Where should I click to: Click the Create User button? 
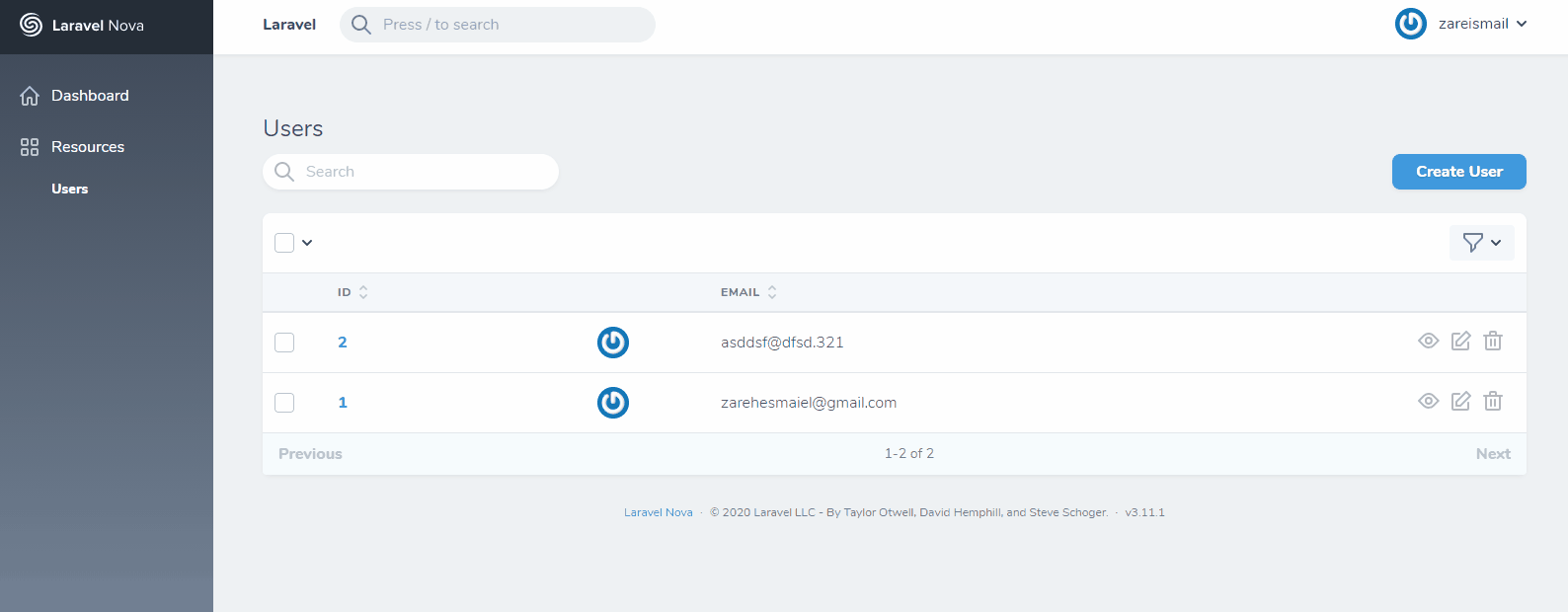coord(1459,172)
